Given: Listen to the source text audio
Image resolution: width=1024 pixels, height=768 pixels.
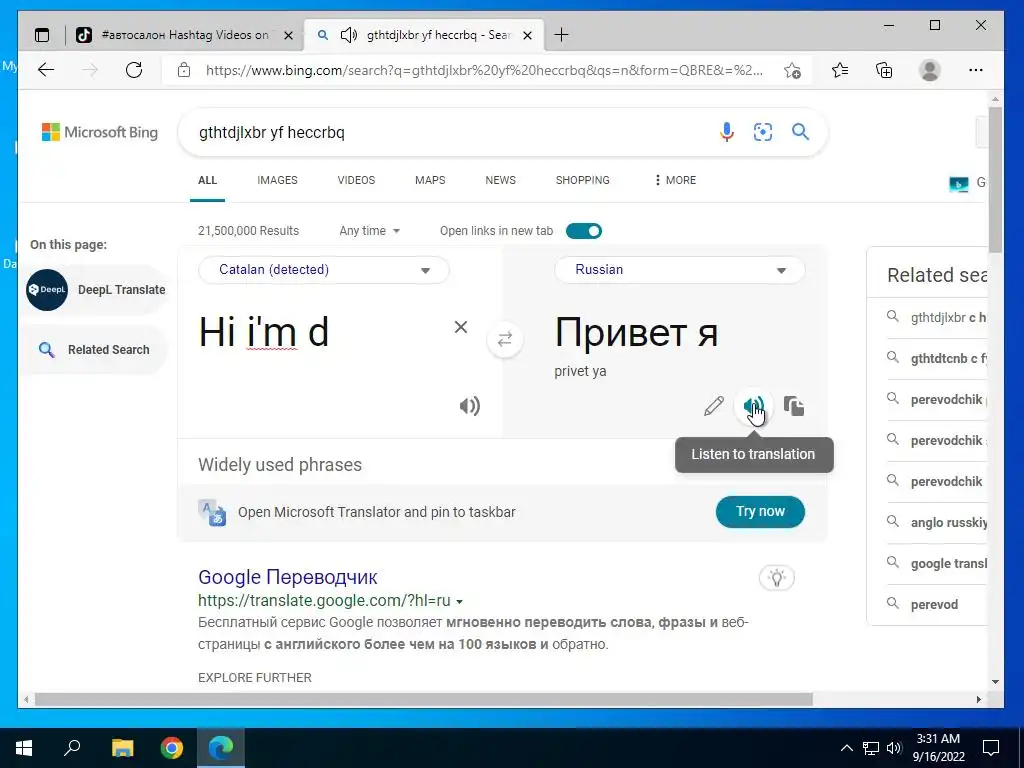Looking at the screenshot, I should (470, 406).
